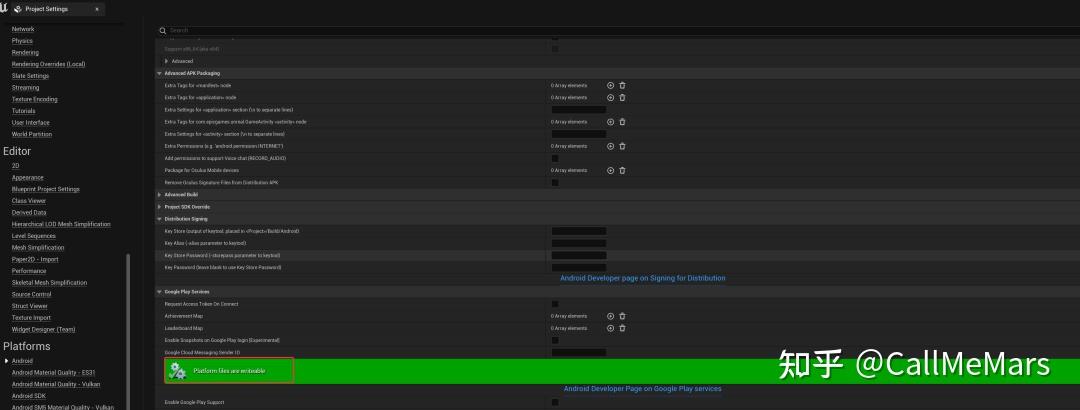Remove all Extra Permissions elements
Image resolution: width=1080 pixels, height=410 pixels.
622,146
